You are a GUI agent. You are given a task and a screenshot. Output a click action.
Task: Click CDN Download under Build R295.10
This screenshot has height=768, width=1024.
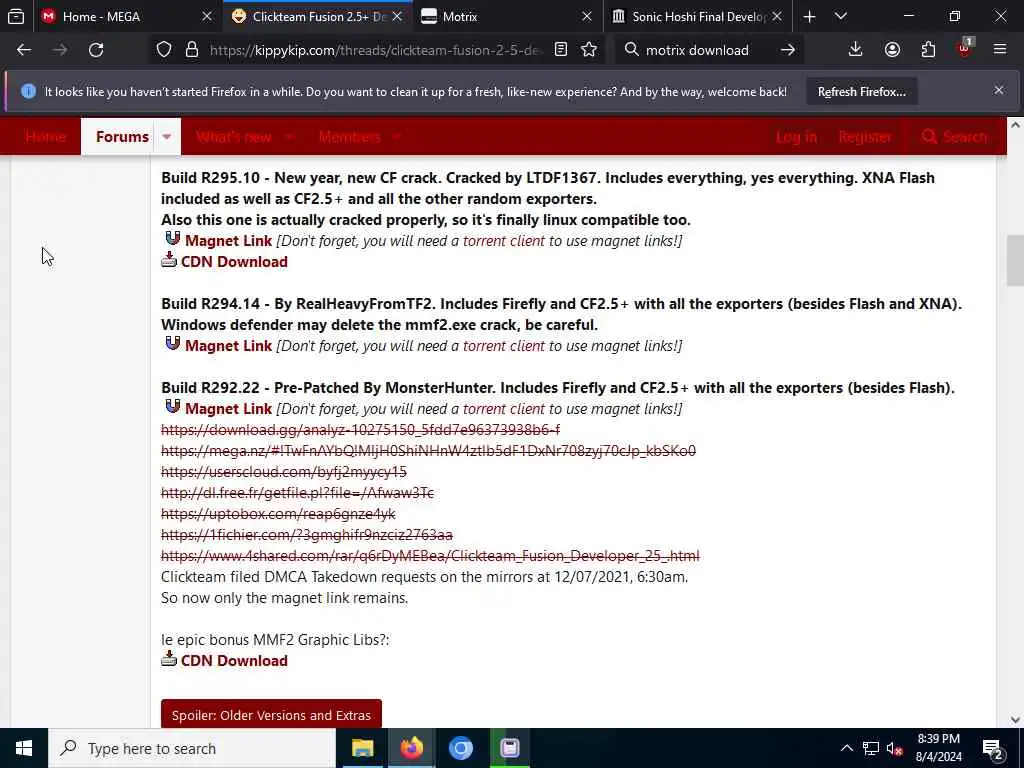coord(234,261)
